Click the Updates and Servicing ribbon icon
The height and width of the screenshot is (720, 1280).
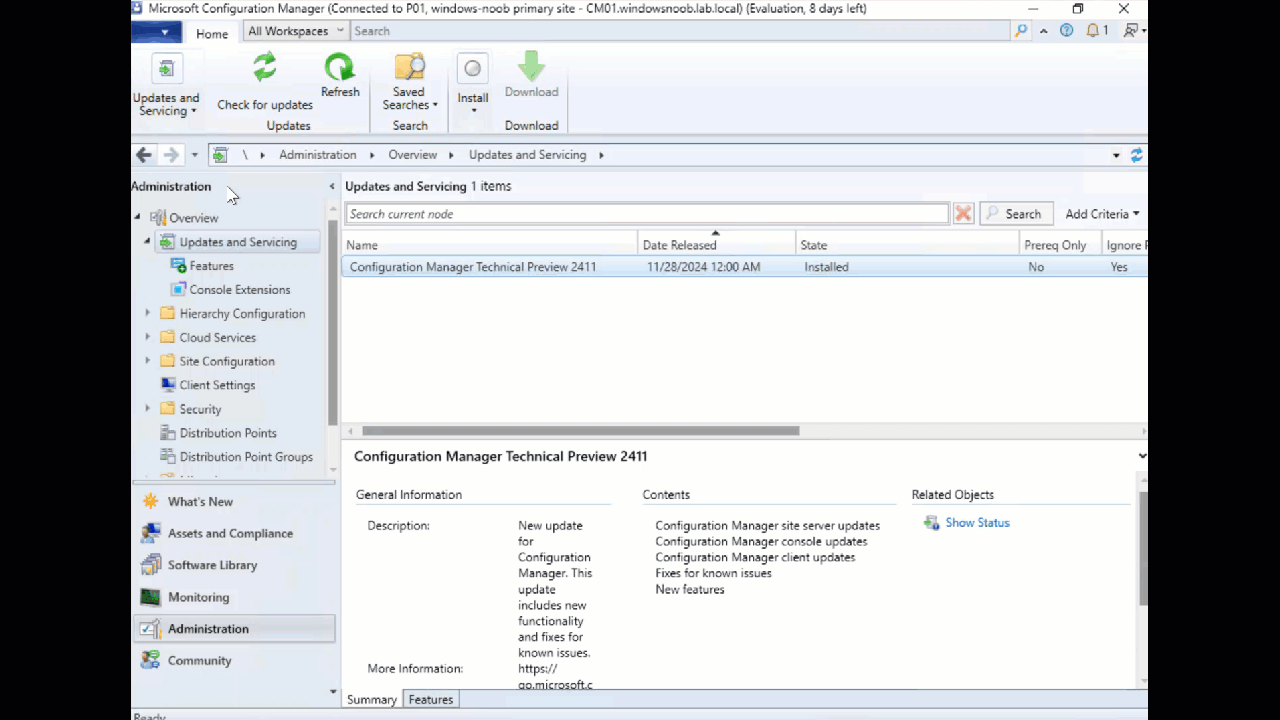(166, 70)
